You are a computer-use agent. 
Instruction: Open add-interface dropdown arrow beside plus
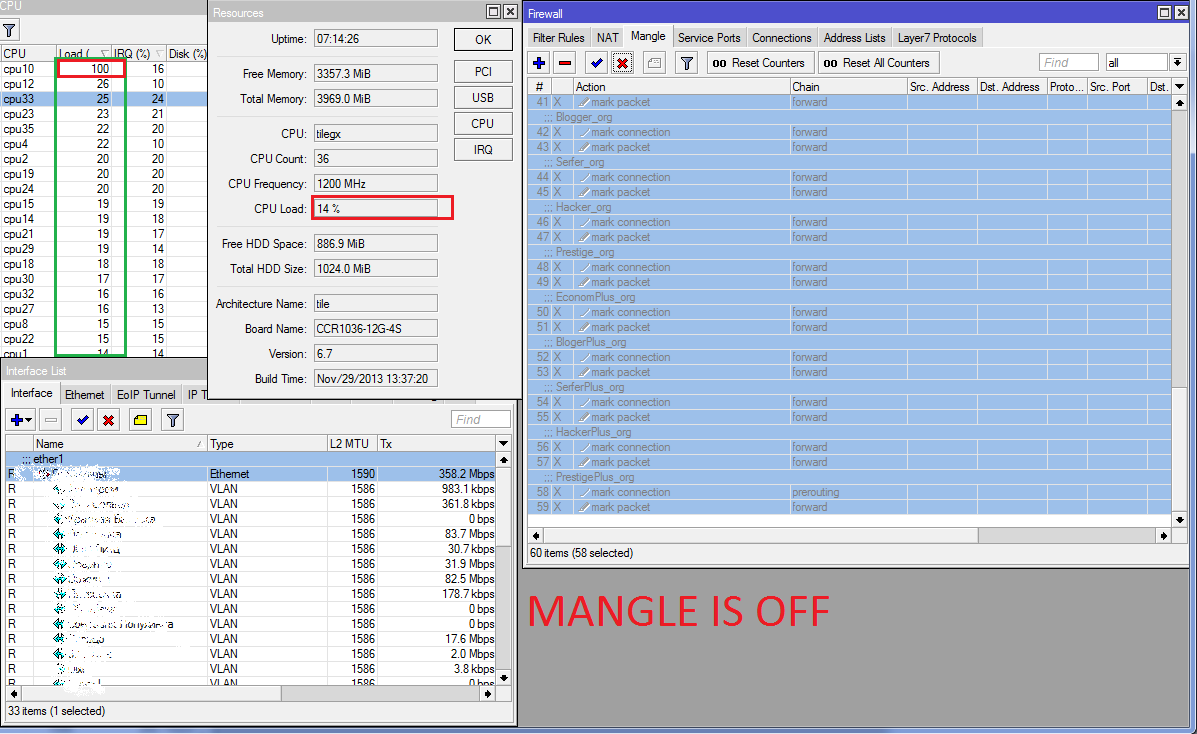pyautogui.click(x=29, y=420)
